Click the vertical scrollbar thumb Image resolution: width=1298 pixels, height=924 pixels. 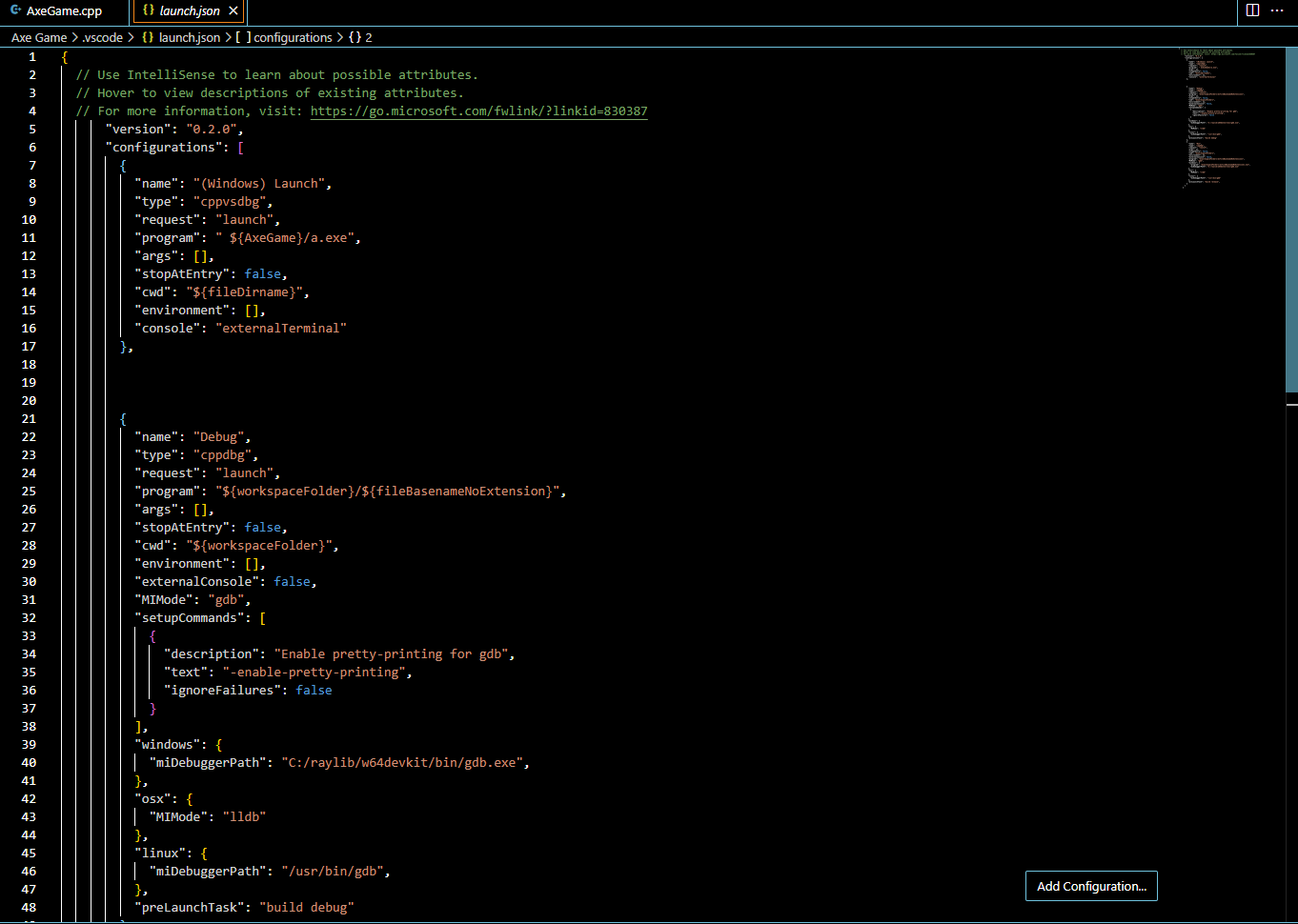click(x=1291, y=219)
